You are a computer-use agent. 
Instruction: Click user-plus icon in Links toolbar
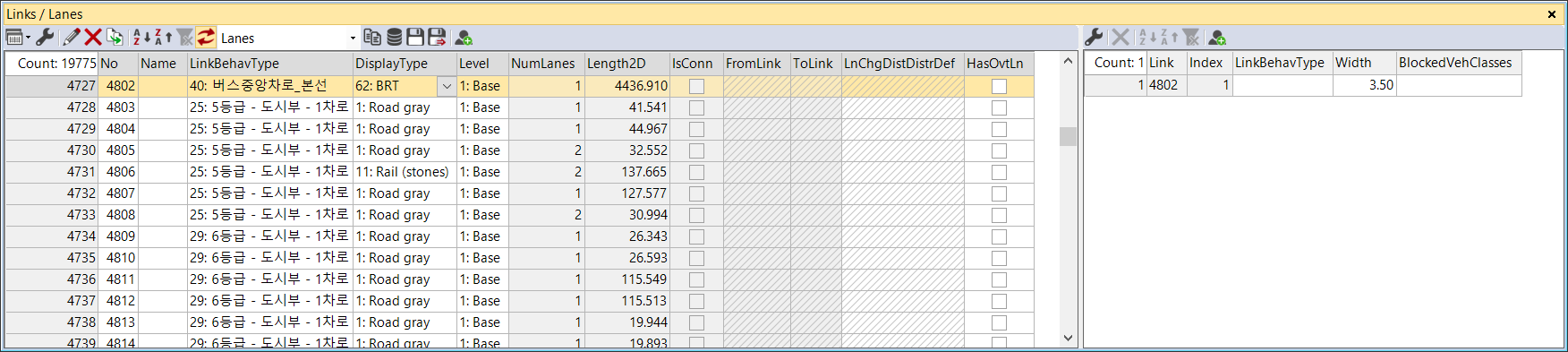pos(464,38)
